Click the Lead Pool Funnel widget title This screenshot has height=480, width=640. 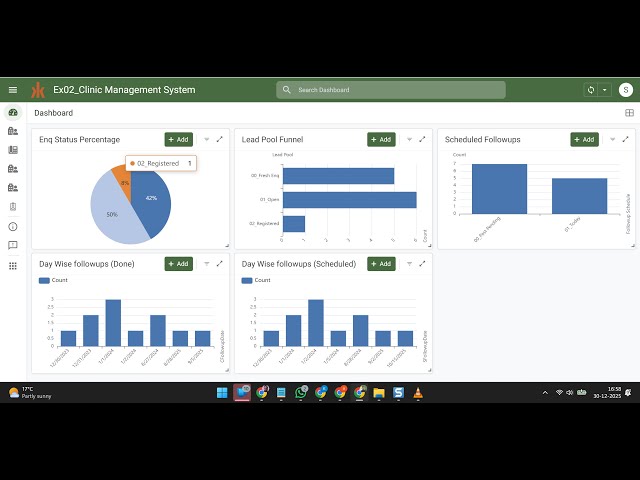(272, 139)
